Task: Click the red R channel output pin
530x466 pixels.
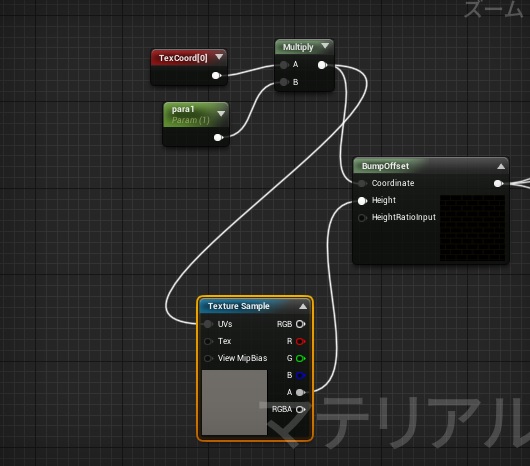Action: 300,341
